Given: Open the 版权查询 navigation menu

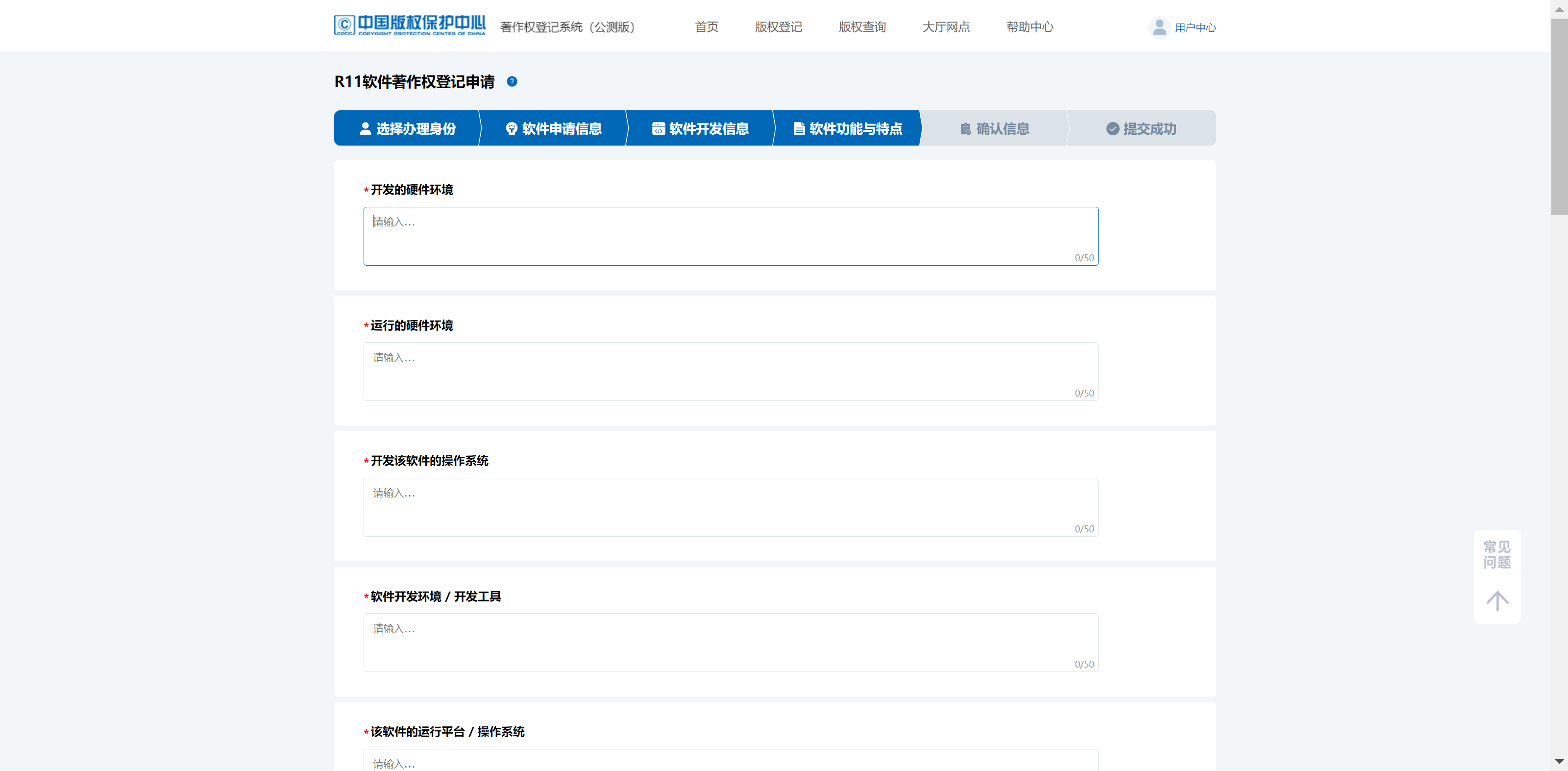Looking at the screenshot, I should (x=862, y=27).
